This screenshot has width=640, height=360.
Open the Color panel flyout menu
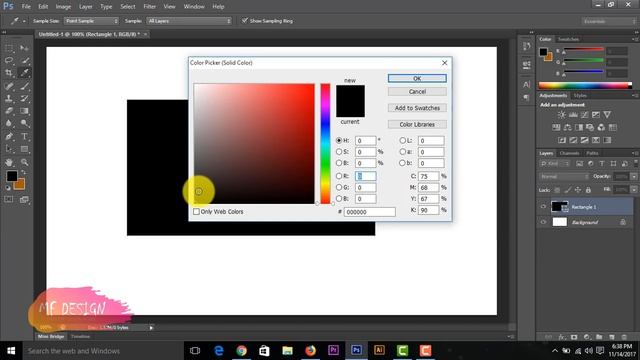coord(635,39)
